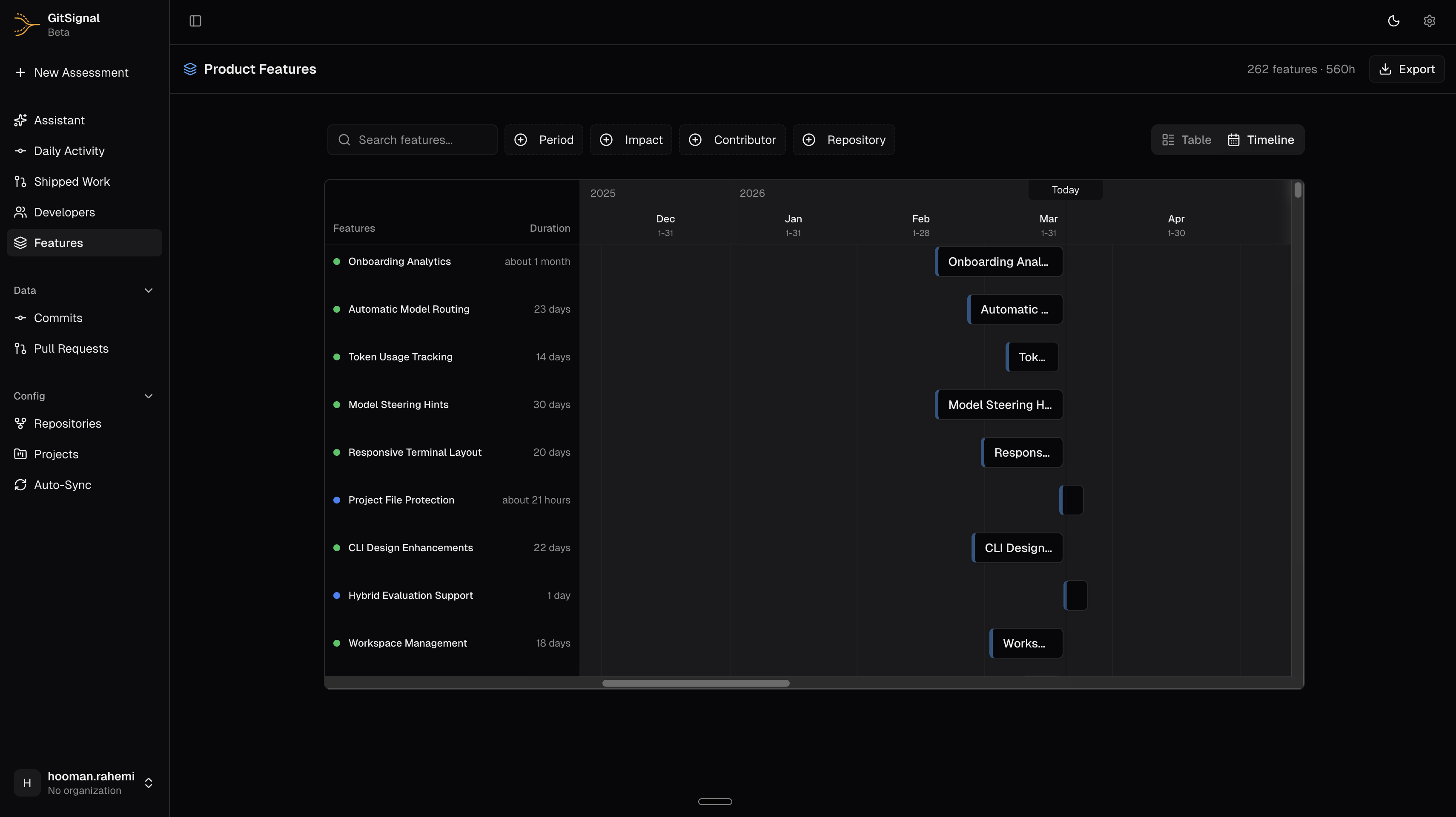The width and height of the screenshot is (1456, 817).
Task: Open Auto-Sync configuration
Action: [62, 485]
